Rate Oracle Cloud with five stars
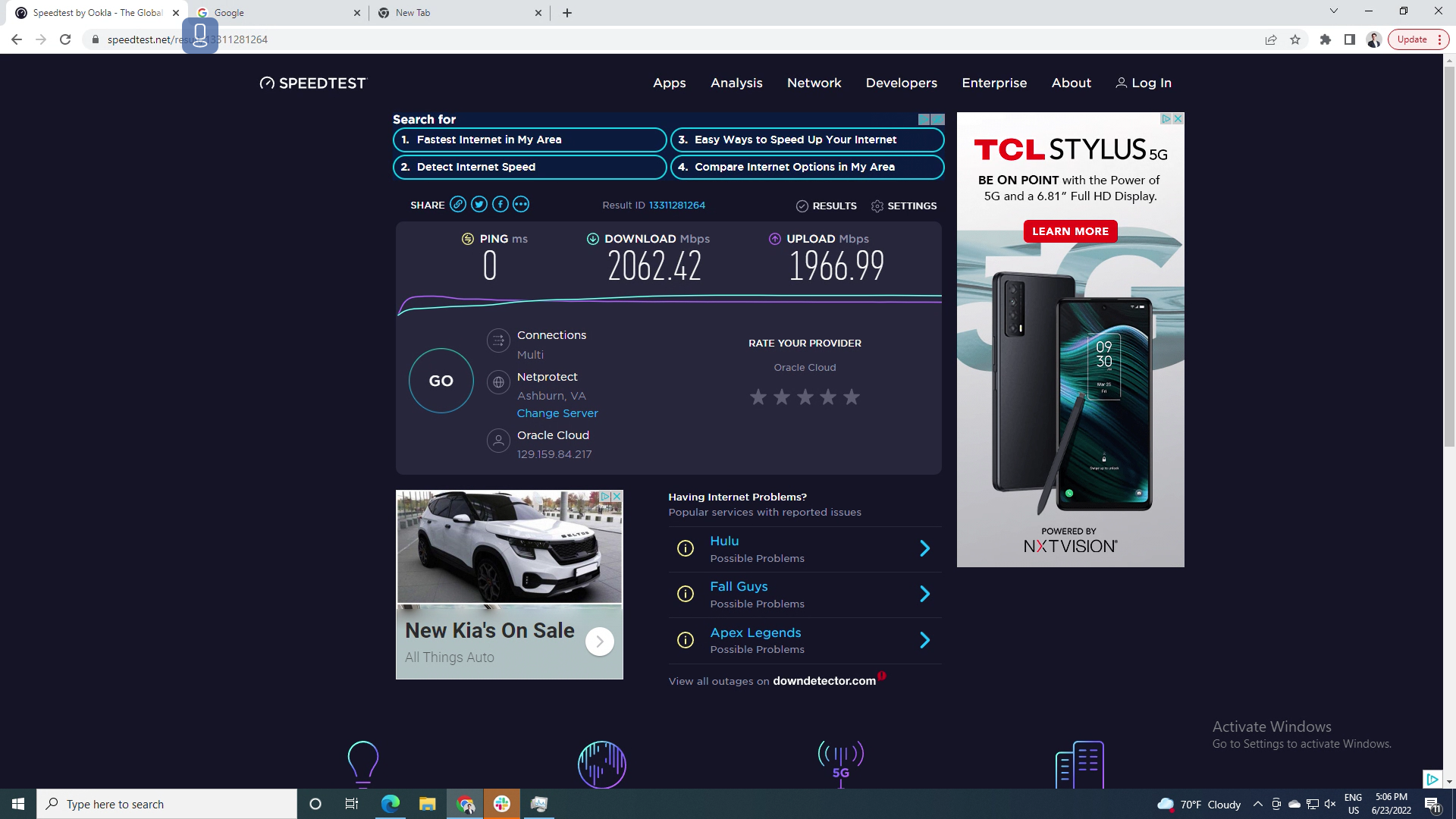Screen dimensions: 1456x819 click(x=852, y=397)
